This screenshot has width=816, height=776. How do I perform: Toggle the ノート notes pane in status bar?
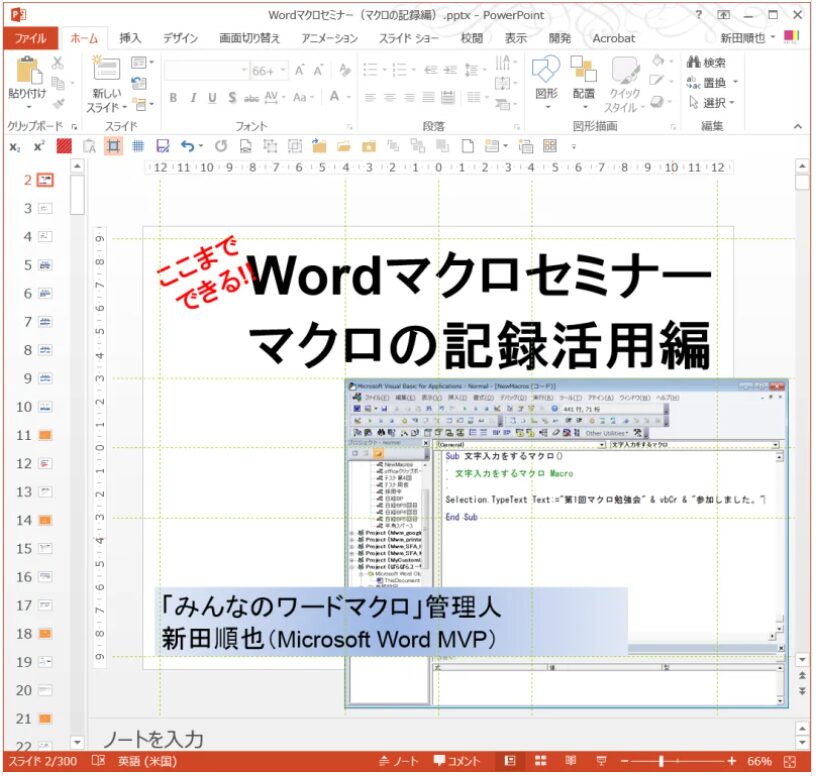399,762
